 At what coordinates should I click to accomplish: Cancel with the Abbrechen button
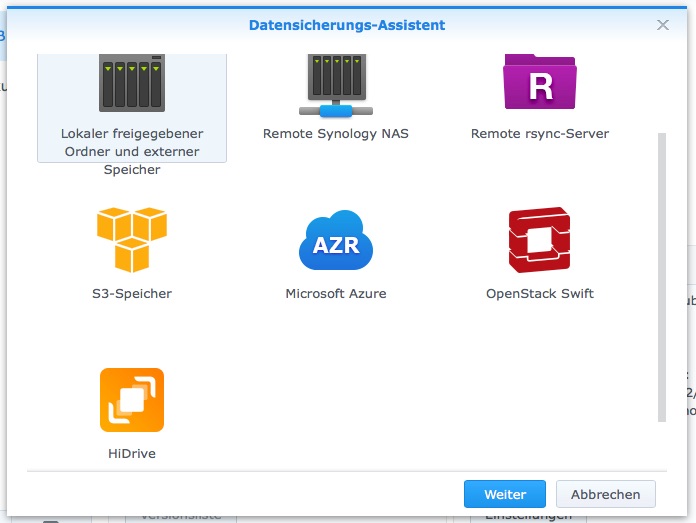605,494
